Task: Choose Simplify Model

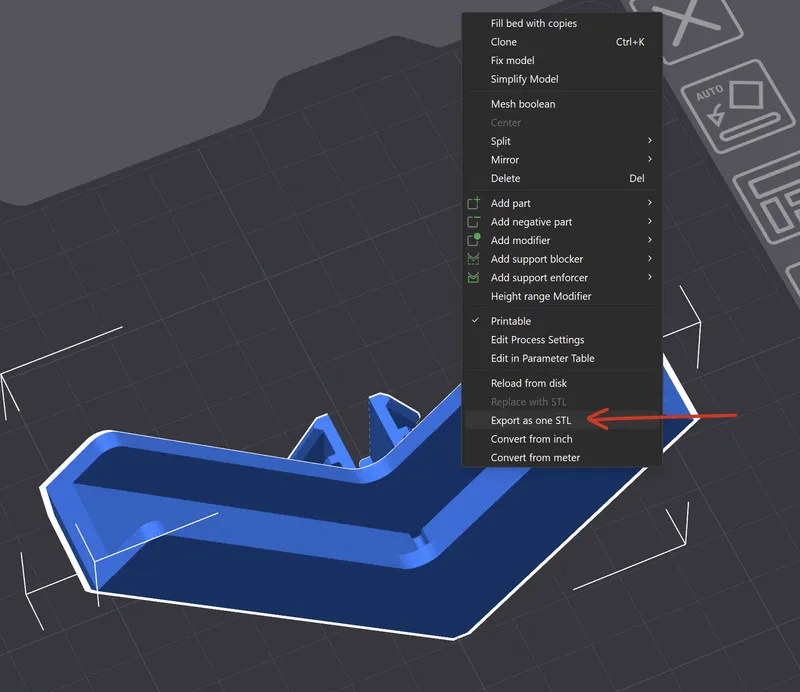Action: point(524,79)
